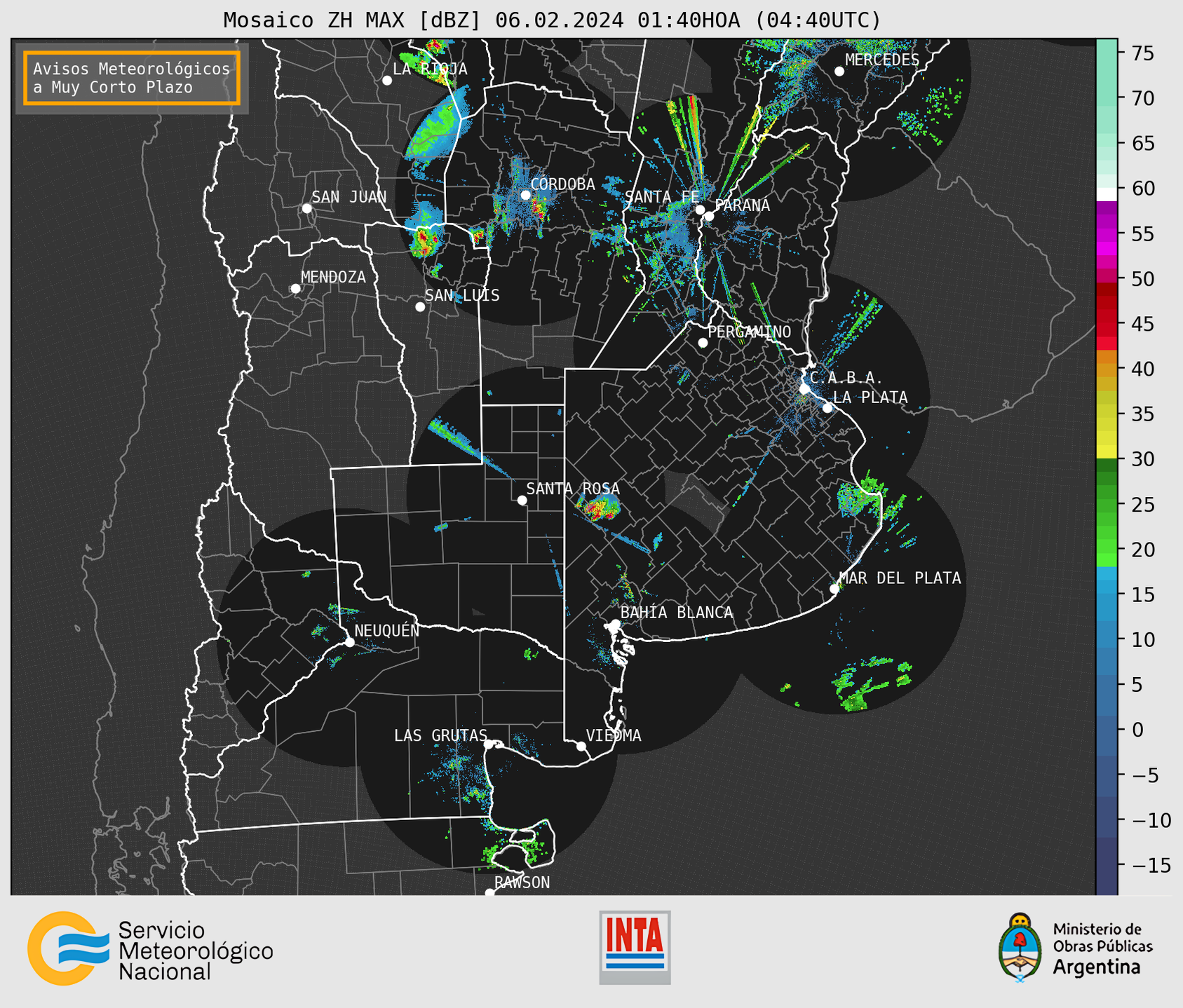Click the Rawson city marker
This screenshot has height=1008, width=1183.
[x=489, y=892]
